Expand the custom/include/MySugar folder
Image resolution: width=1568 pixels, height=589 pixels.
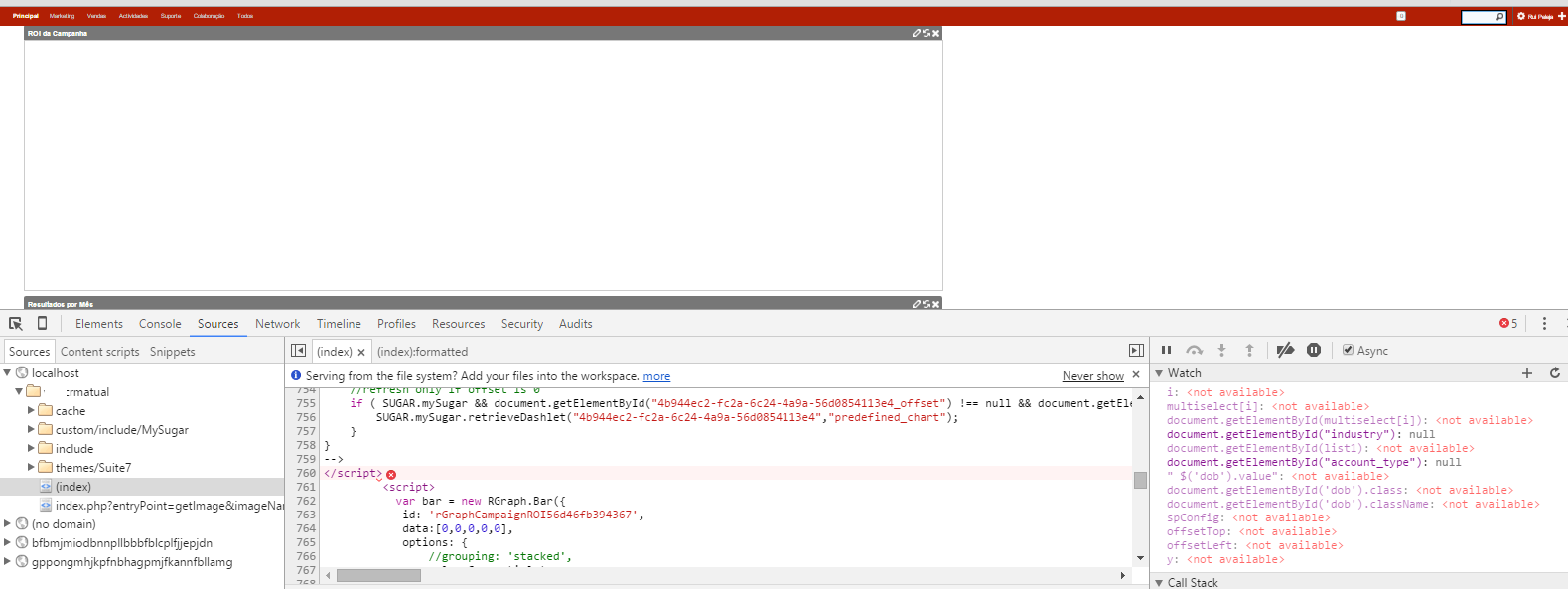(31, 429)
